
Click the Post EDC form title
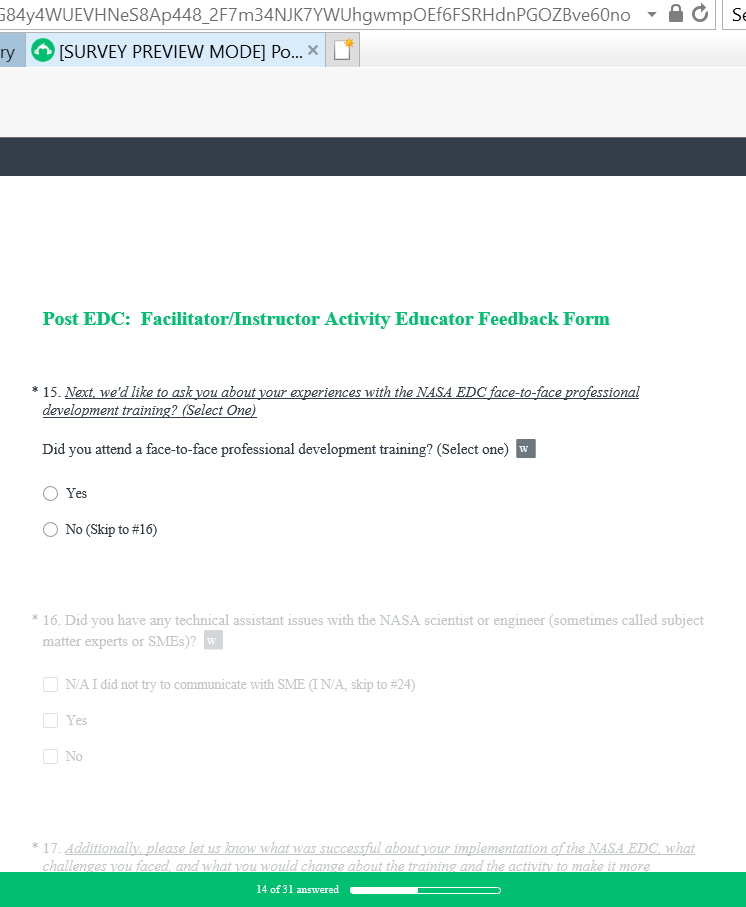pyautogui.click(x=326, y=319)
